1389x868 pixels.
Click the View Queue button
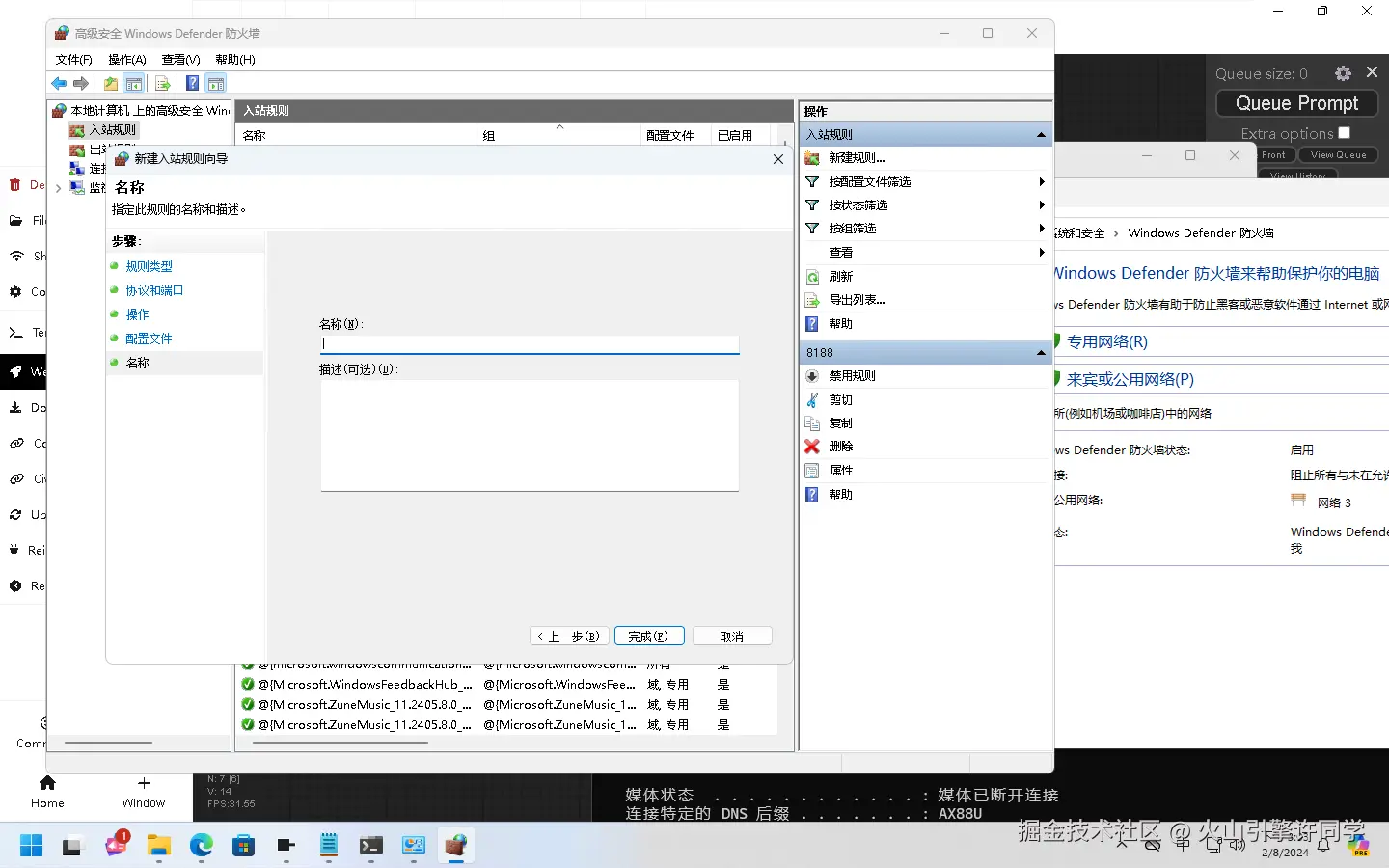pos(1338,155)
